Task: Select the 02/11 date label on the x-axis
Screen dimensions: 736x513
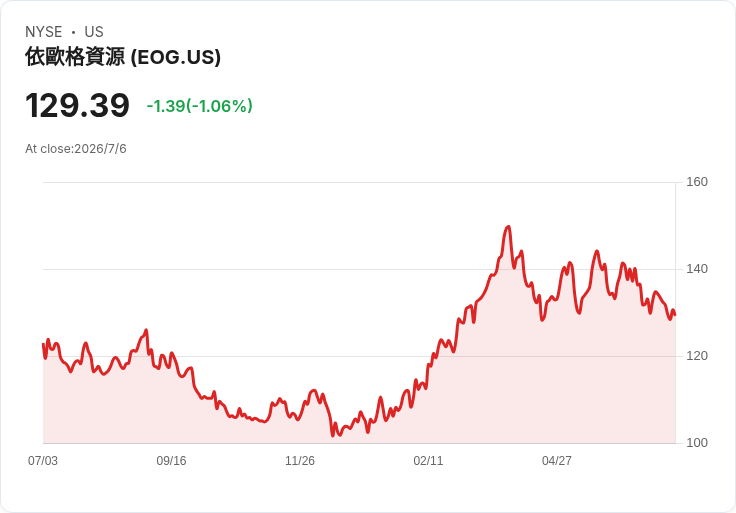Action: pos(428,461)
